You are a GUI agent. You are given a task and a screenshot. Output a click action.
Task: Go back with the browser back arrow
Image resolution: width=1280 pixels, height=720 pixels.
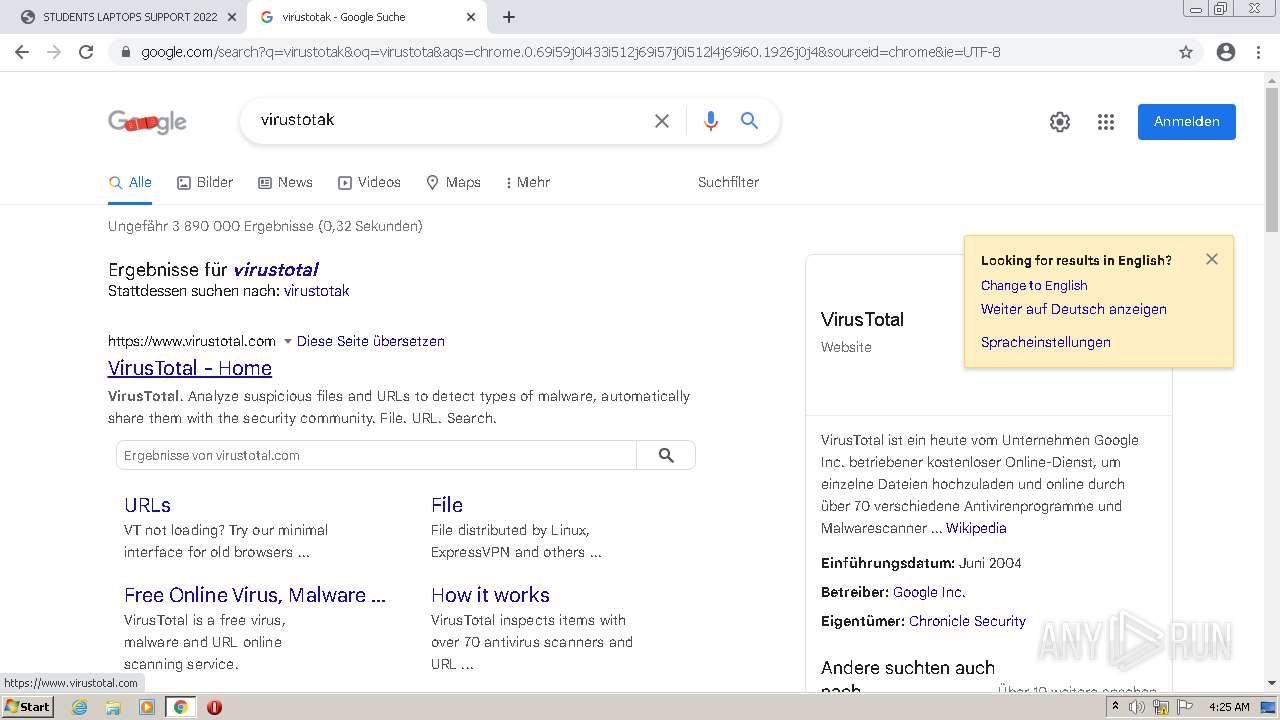tap(22, 52)
